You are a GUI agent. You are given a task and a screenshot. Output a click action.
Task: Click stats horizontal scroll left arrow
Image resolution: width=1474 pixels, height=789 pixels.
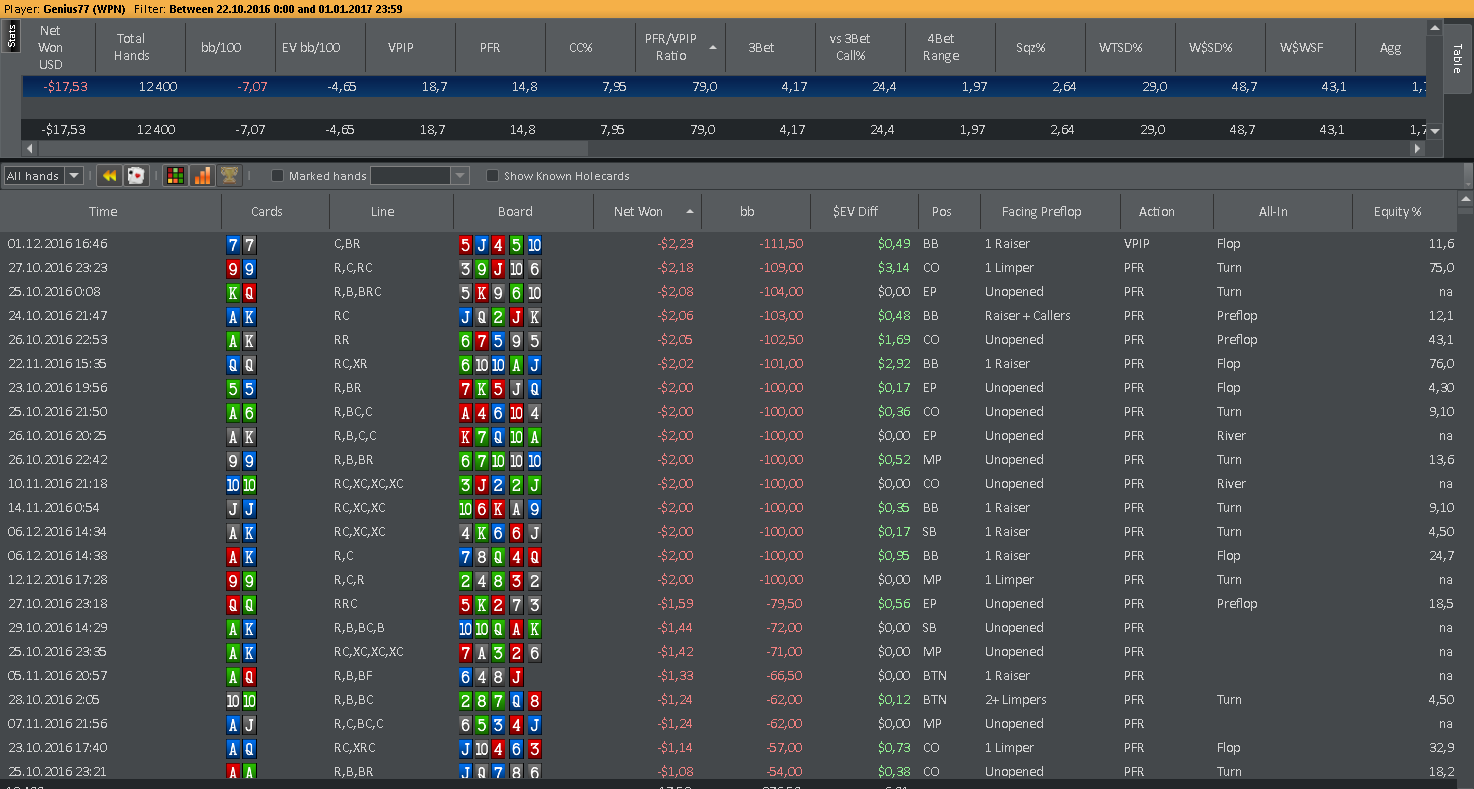(x=28, y=148)
